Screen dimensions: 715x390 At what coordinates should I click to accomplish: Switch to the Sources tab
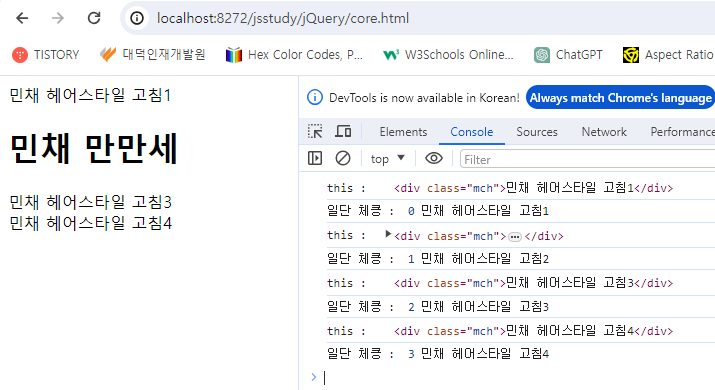point(537,132)
